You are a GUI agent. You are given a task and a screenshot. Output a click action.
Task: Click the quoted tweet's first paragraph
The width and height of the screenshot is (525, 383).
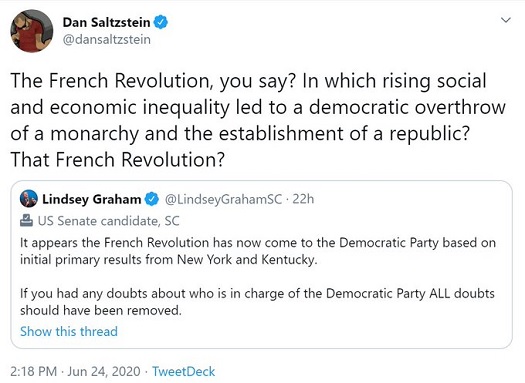click(x=258, y=251)
